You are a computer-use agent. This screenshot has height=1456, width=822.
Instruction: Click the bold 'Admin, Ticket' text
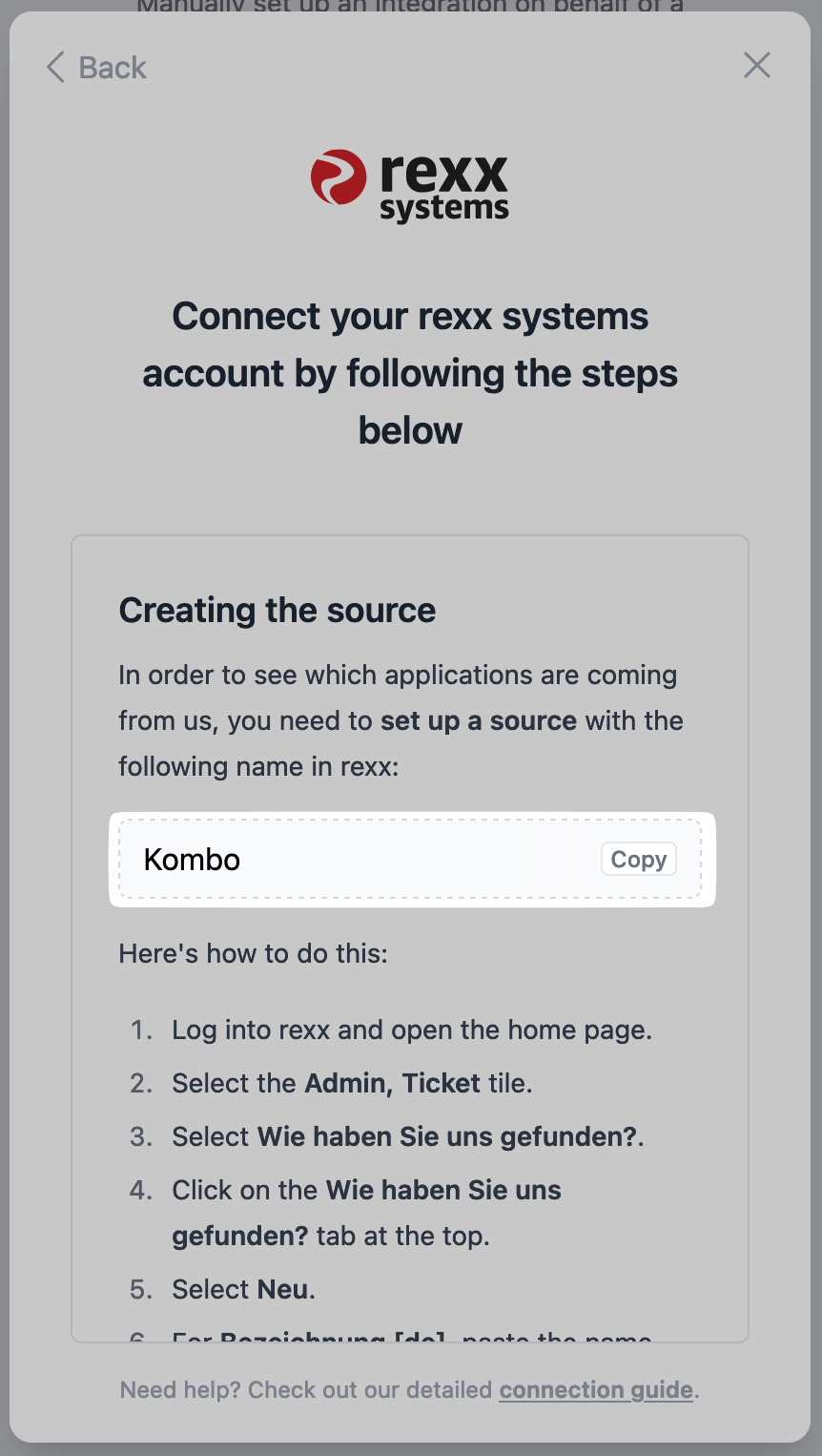(393, 1084)
